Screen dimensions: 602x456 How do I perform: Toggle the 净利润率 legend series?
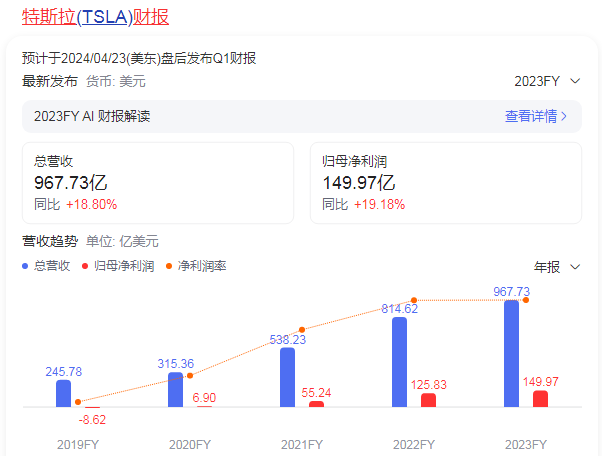tap(196, 266)
